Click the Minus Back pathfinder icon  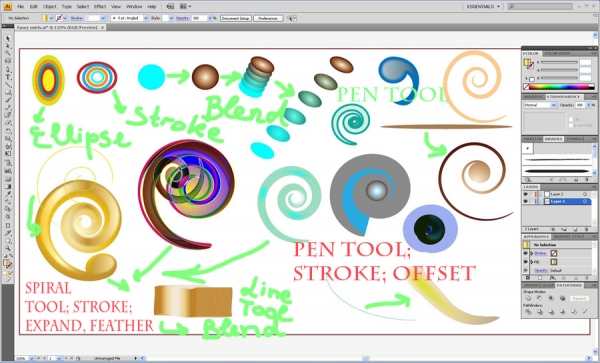coord(585,312)
